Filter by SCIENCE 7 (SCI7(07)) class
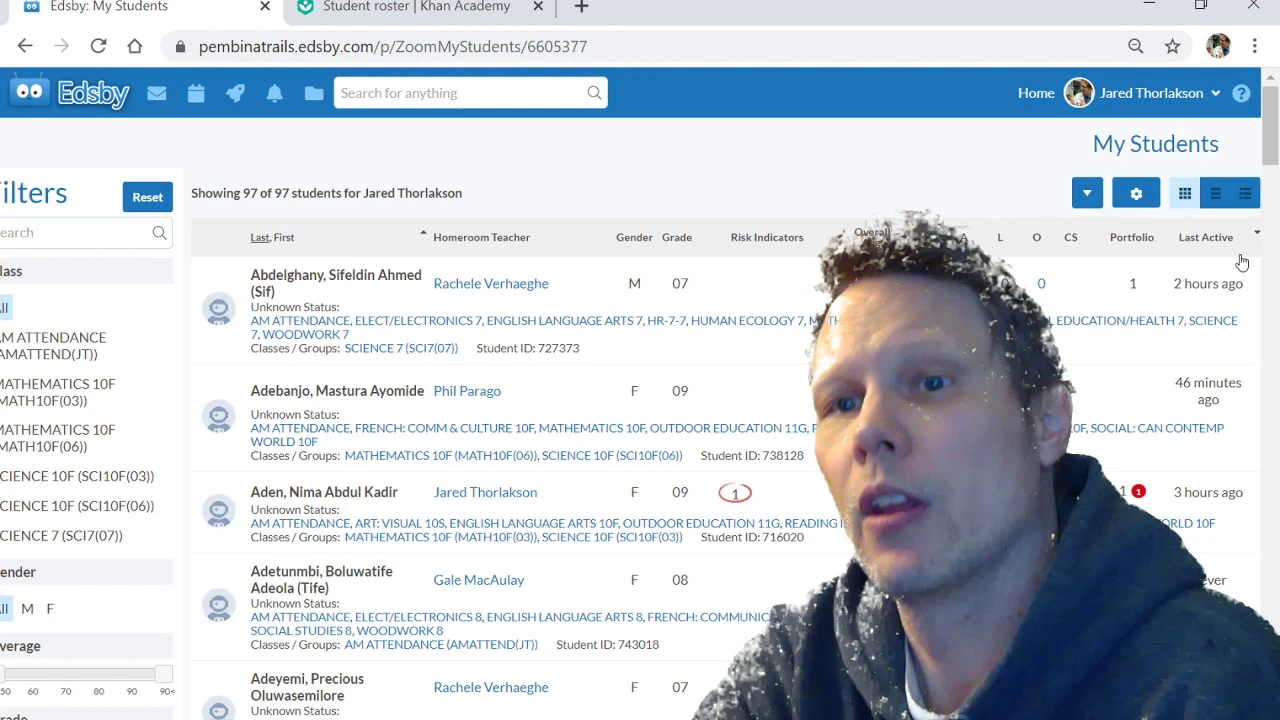1280x720 pixels. tap(61, 536)
